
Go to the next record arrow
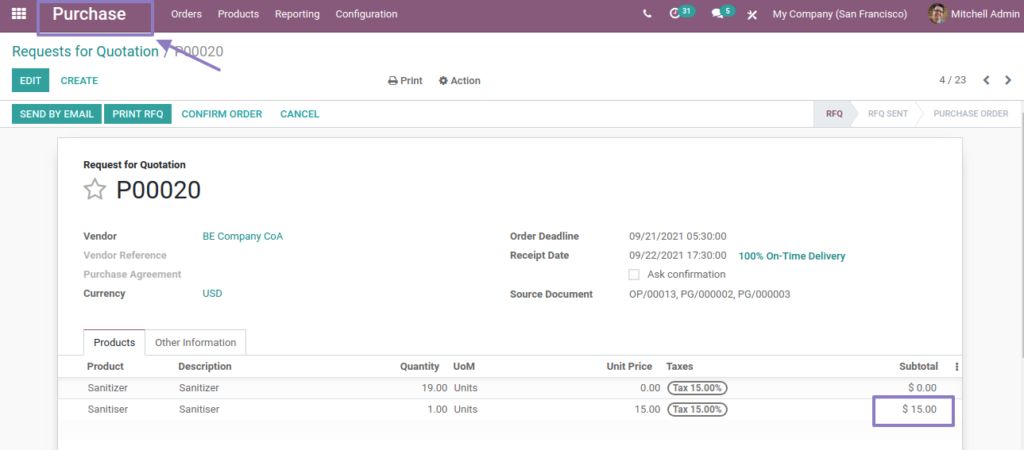click(1008, 80)
